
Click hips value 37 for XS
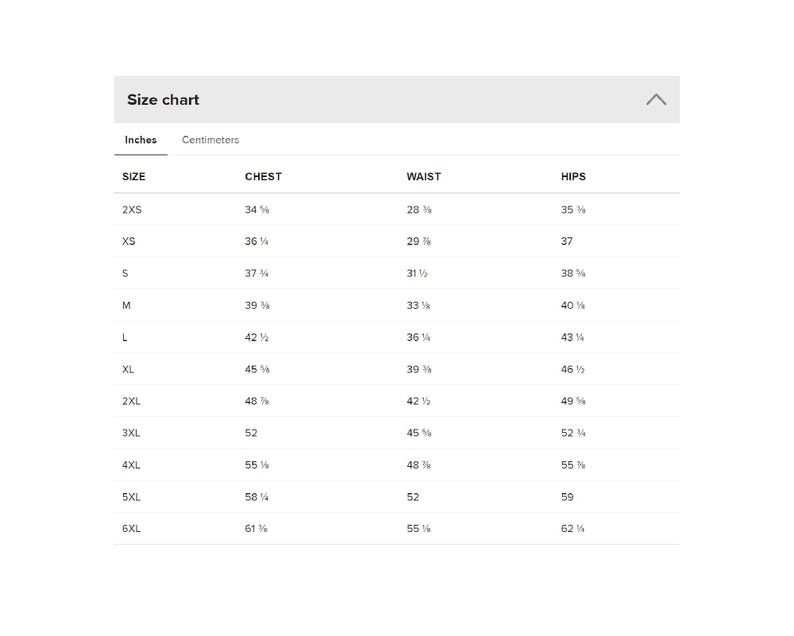click(x=567, y=242)
